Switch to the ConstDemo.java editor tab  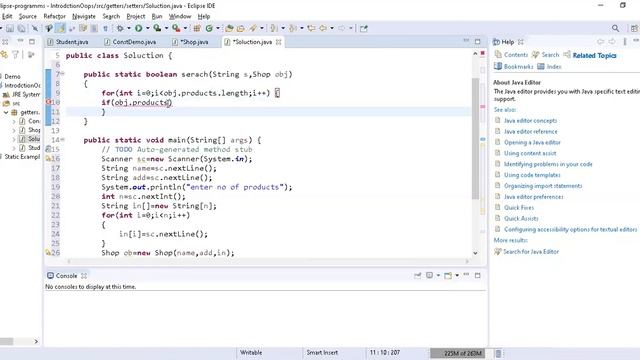pyautogui.click(x=130, y=42)
